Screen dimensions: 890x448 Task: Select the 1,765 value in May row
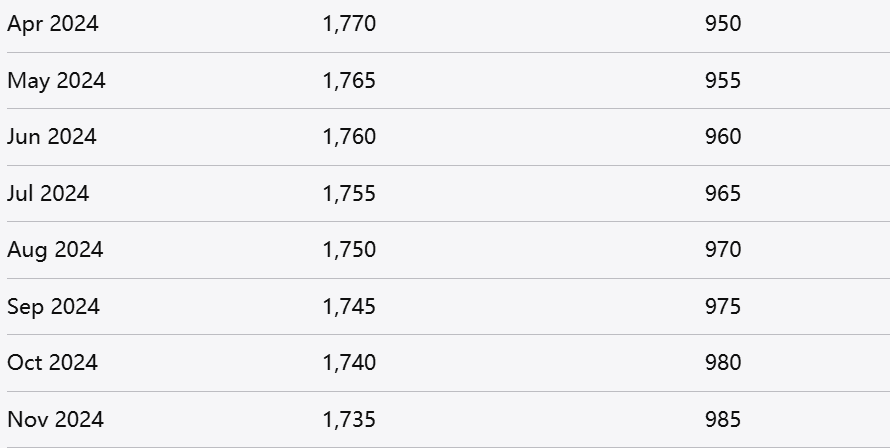[x=349, y=80]
